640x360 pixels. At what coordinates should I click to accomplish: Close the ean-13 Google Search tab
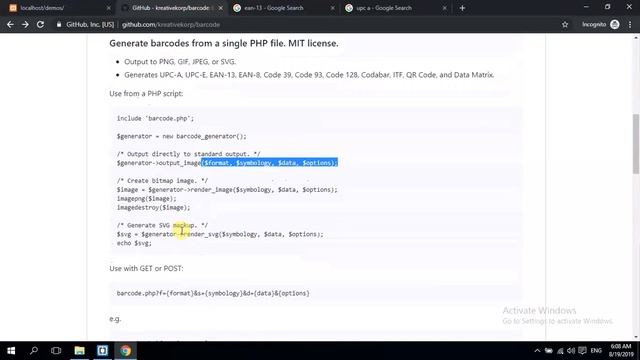pos(333,8)
